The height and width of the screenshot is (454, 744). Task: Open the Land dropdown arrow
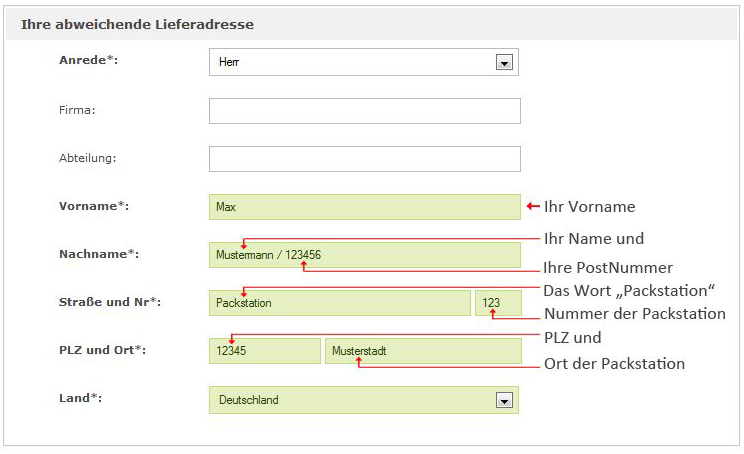pyautogui.click(x=504, y=400)
